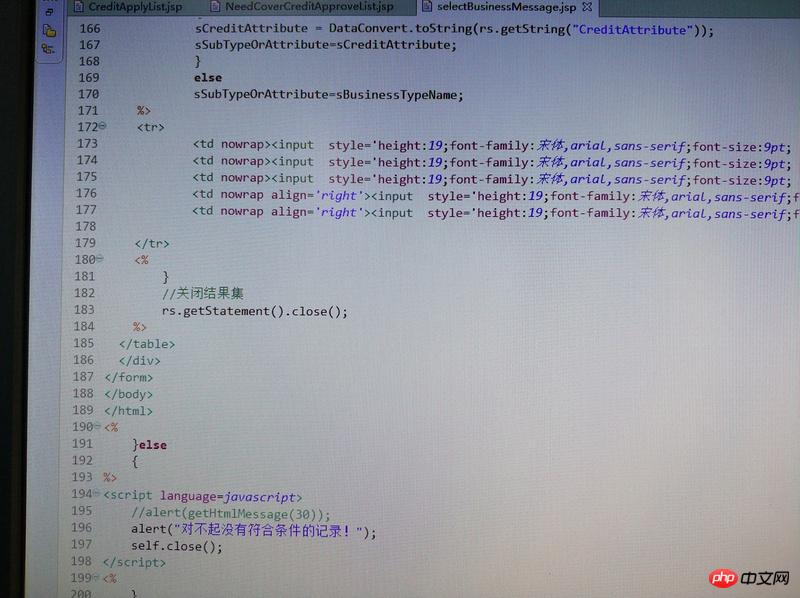Click the comment "//关闭结果集" on line 182

click(203, 293)
